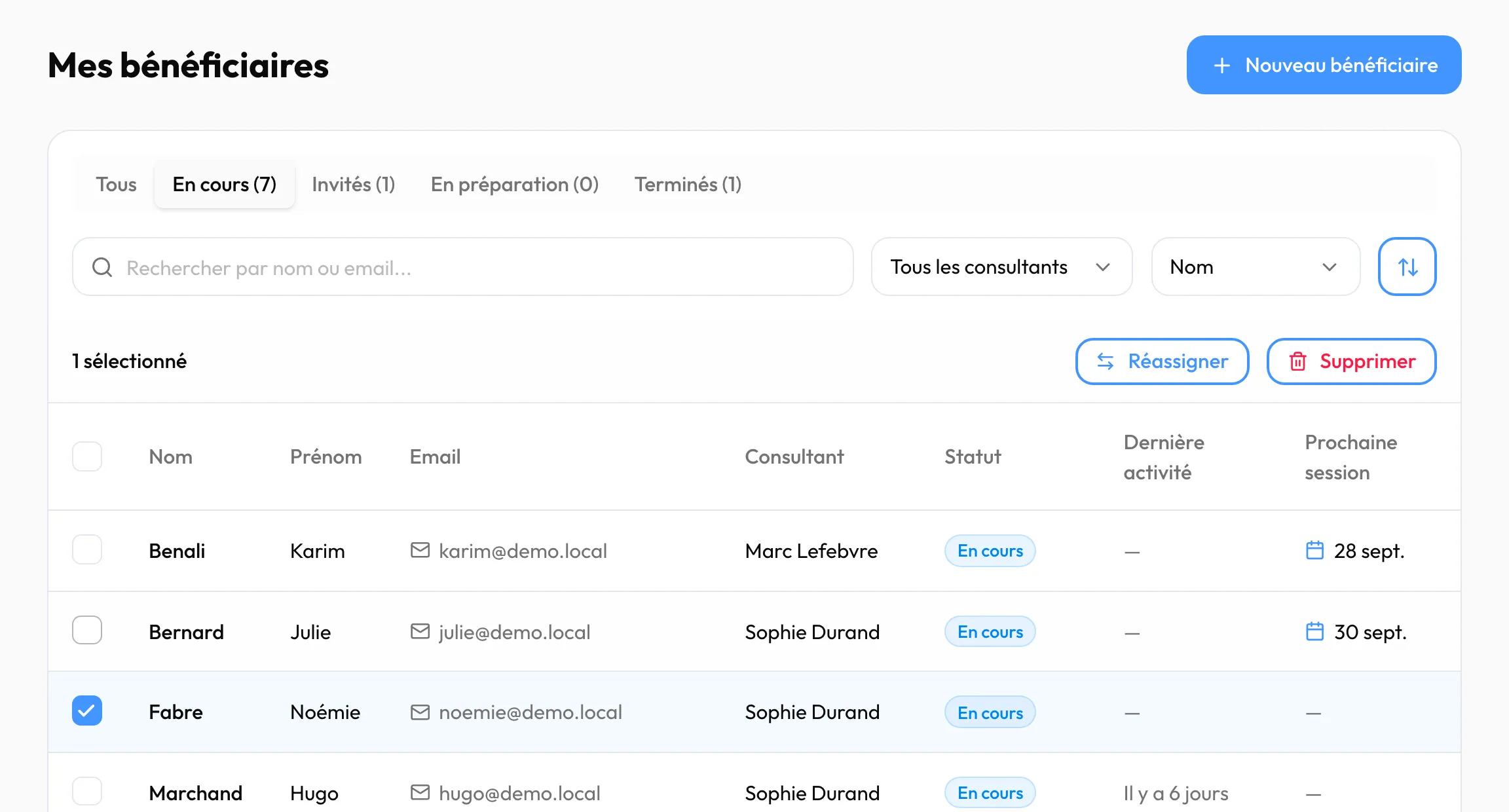Click Marc Lefebvre in the Consultant column

[811, 551]
